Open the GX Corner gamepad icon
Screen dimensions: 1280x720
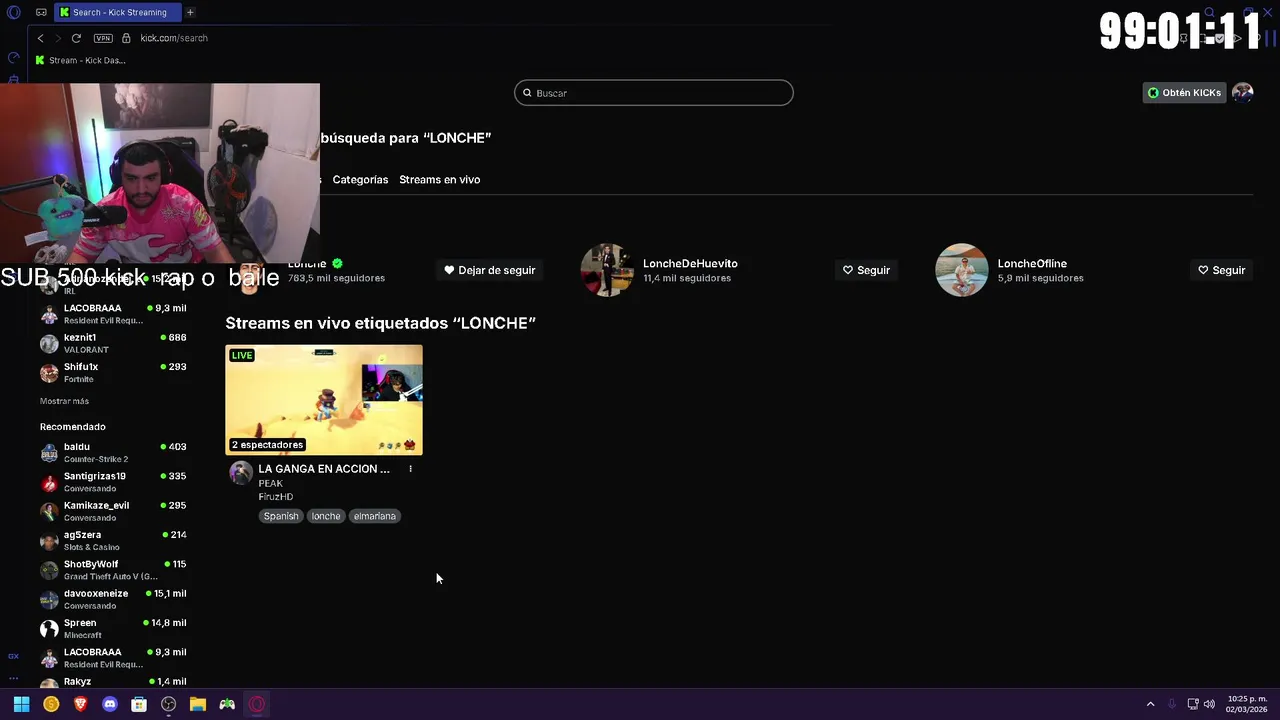(x=41, y=12)
